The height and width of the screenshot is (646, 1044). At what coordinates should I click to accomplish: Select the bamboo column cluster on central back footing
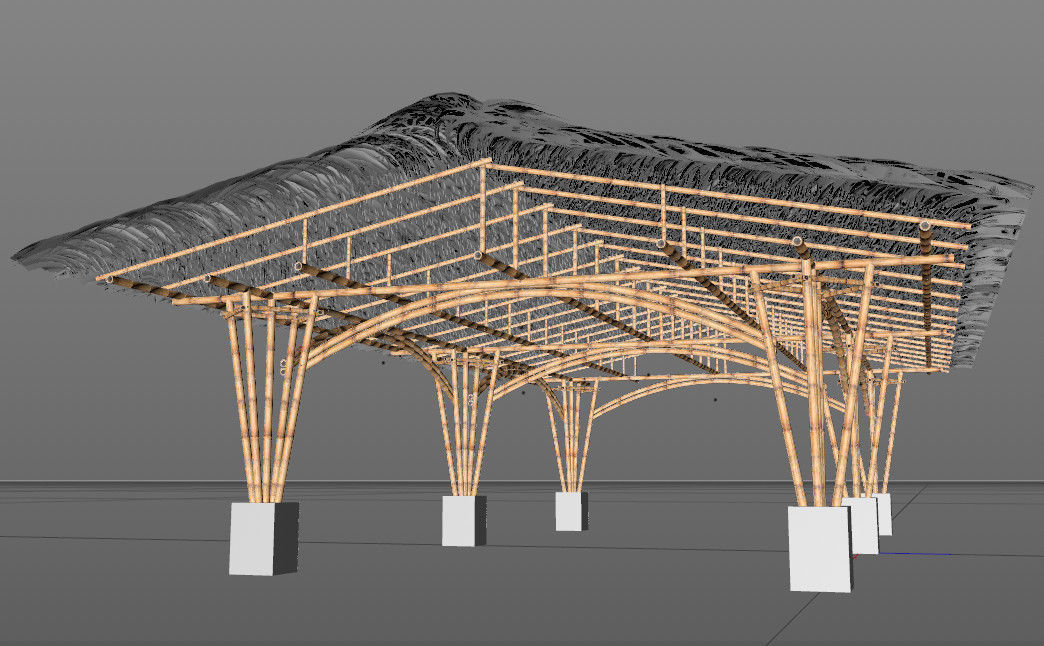click(x=572, y=436)
